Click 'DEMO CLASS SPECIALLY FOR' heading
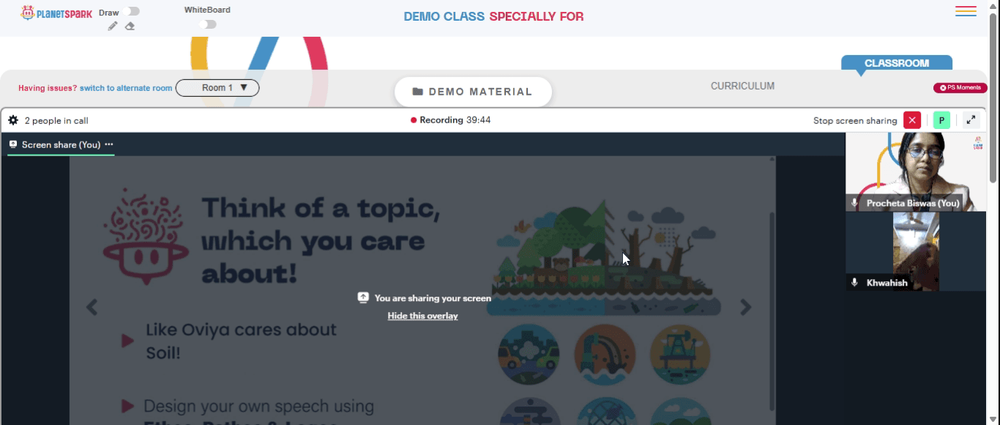 tap(494, 17)
